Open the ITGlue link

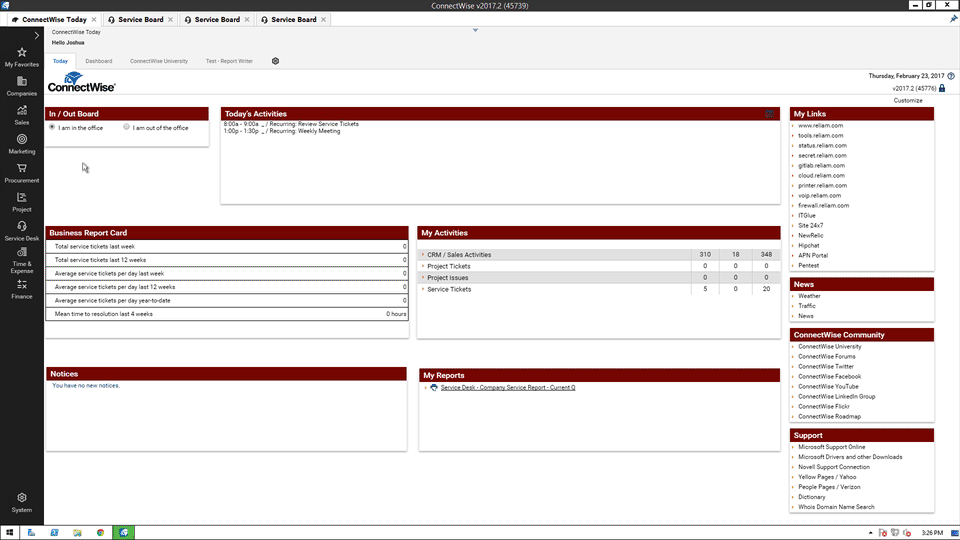(806, 216)
